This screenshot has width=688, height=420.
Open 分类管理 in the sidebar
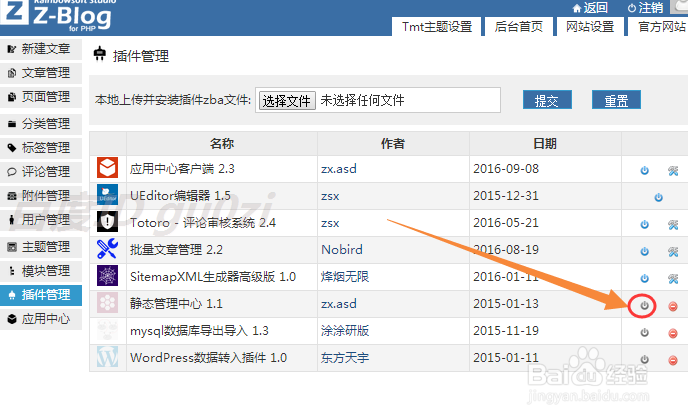click(x=41, y=124)
